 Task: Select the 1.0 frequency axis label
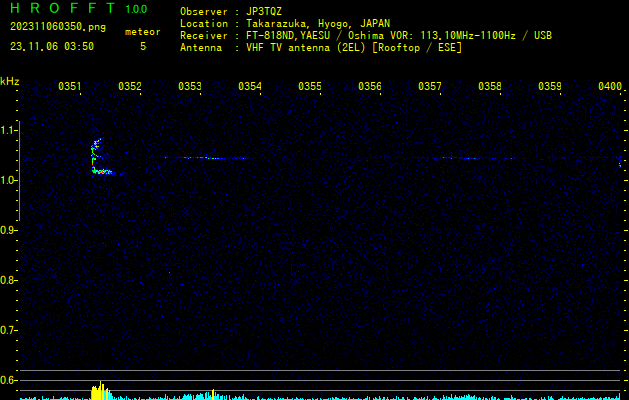(9, 180)
